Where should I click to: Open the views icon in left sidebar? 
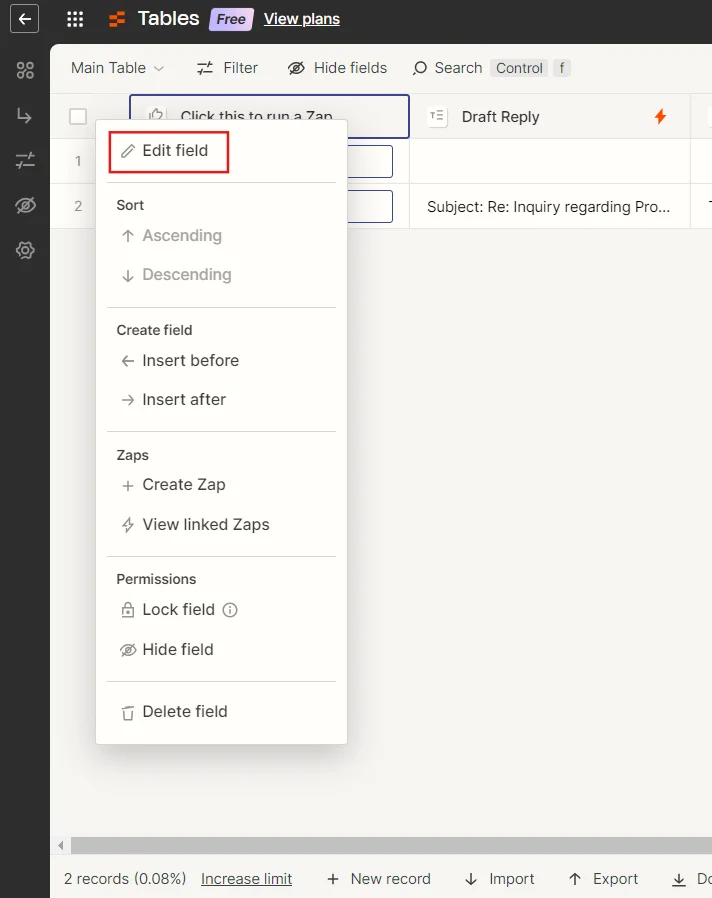click(25, 70)
